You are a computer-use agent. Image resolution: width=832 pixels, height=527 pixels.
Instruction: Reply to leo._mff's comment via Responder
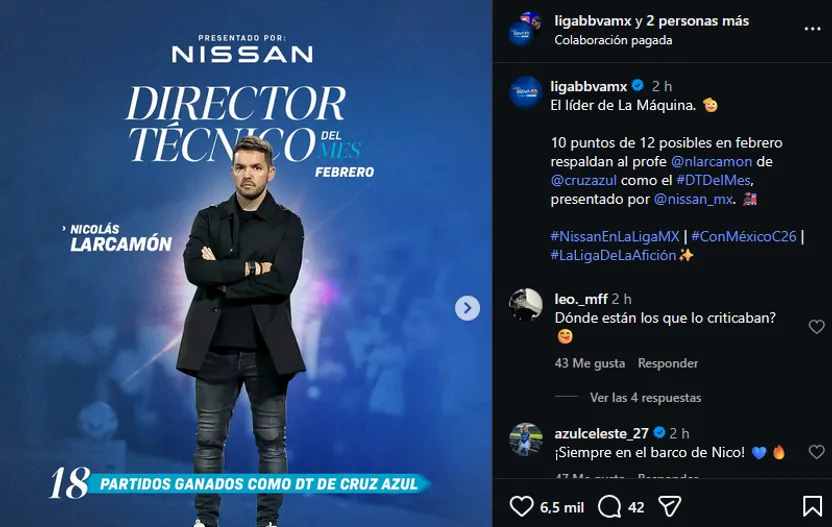(668, 364)
